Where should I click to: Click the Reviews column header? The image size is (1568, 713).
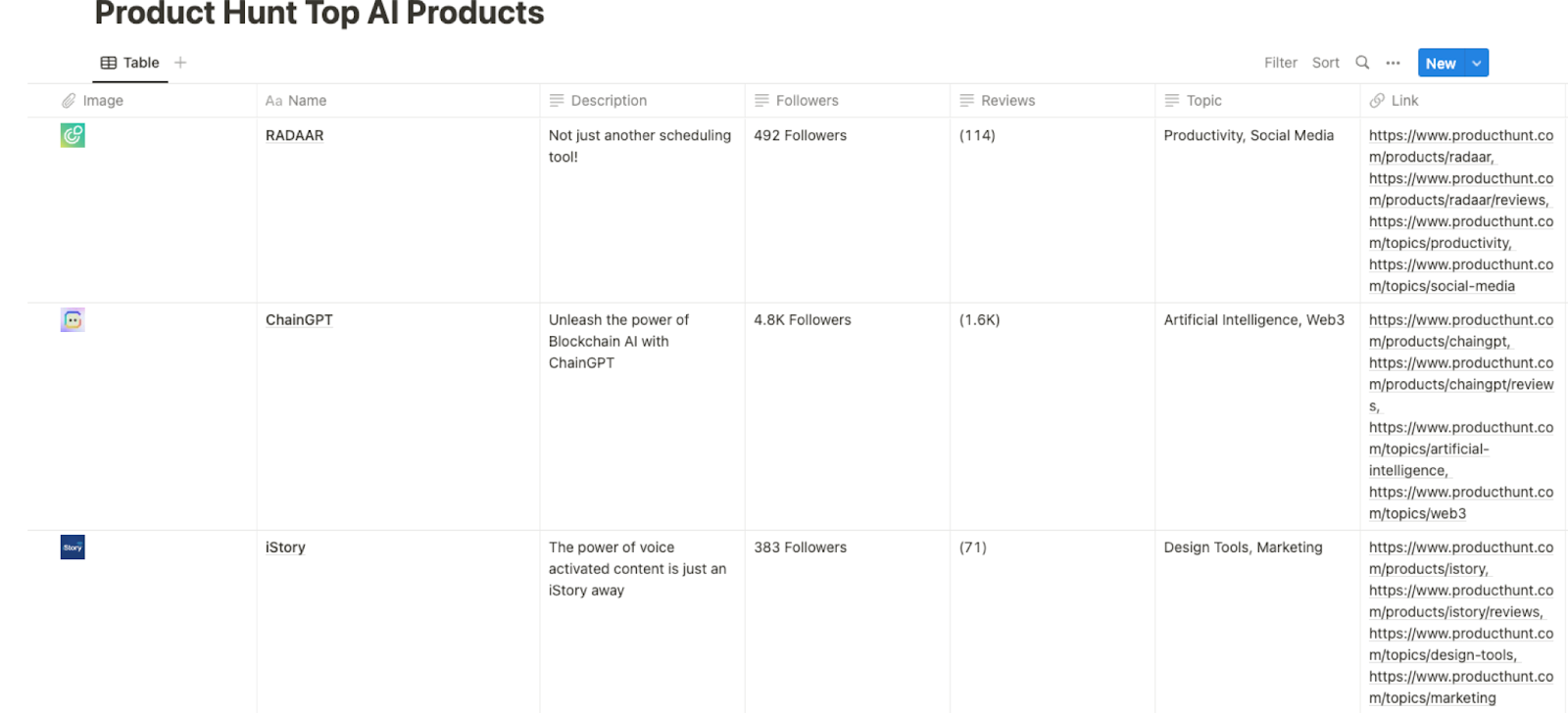(1052, 101)
